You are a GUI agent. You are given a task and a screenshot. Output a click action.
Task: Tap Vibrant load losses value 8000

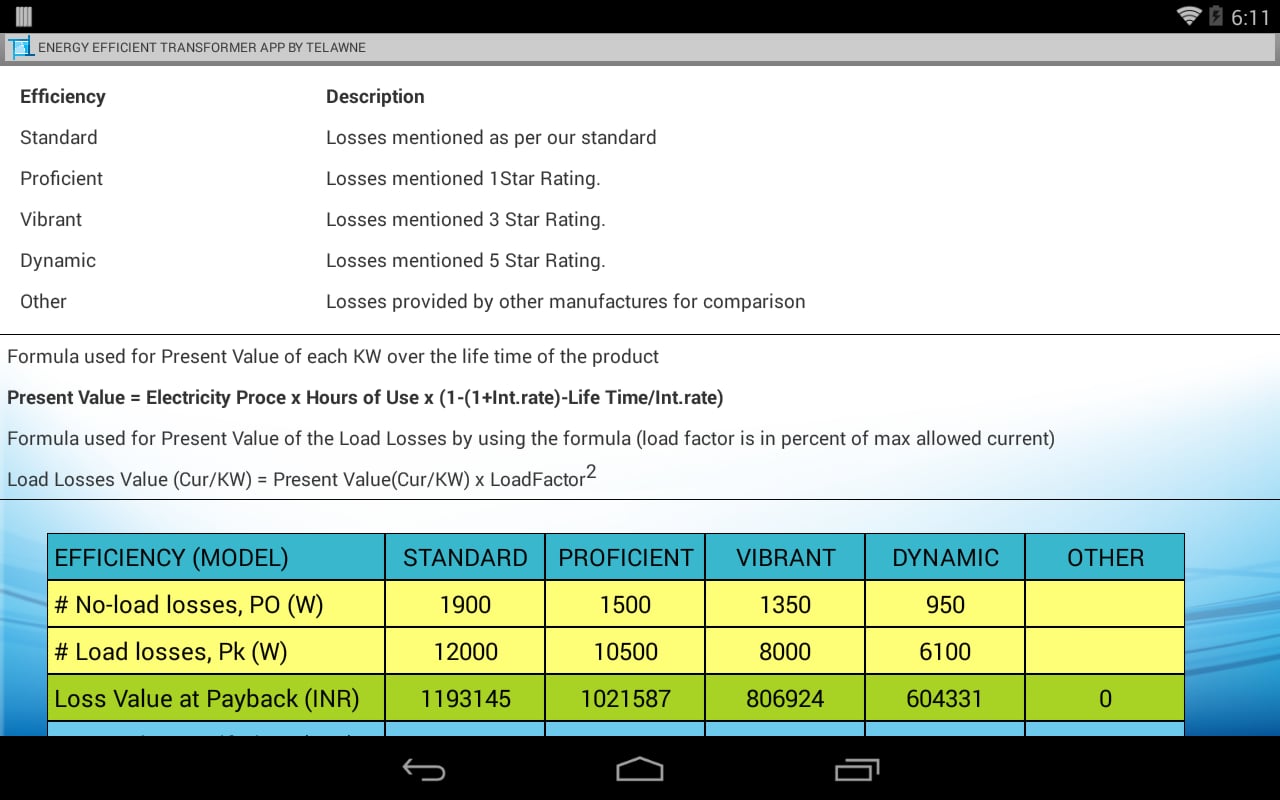click(x=785, y=651)
